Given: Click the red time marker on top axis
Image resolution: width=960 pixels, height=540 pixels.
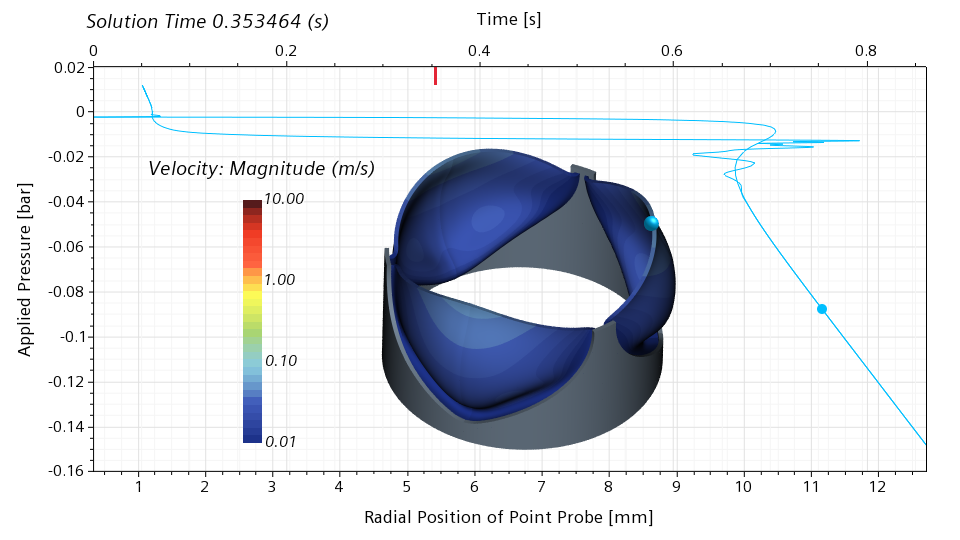Looking at the screenshot, I should 435,76.
